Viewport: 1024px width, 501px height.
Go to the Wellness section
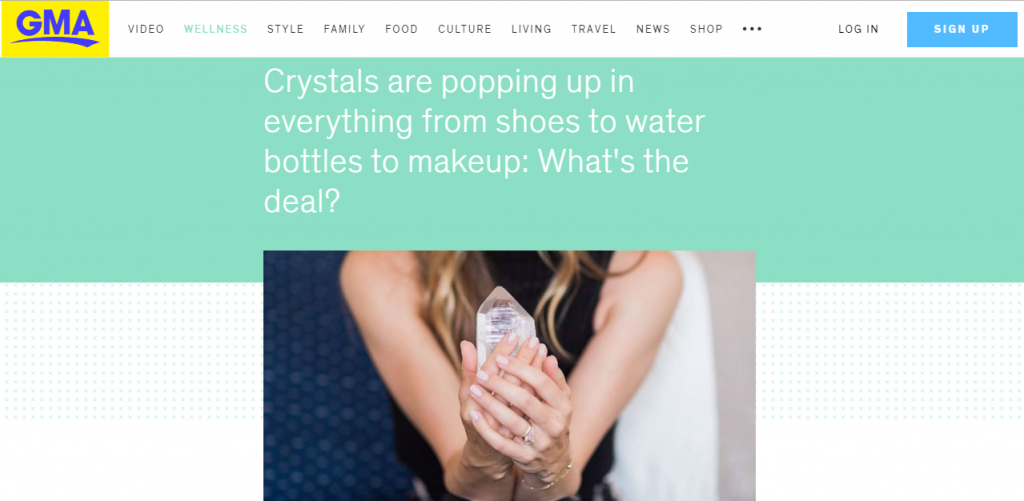tap(216, 29)
